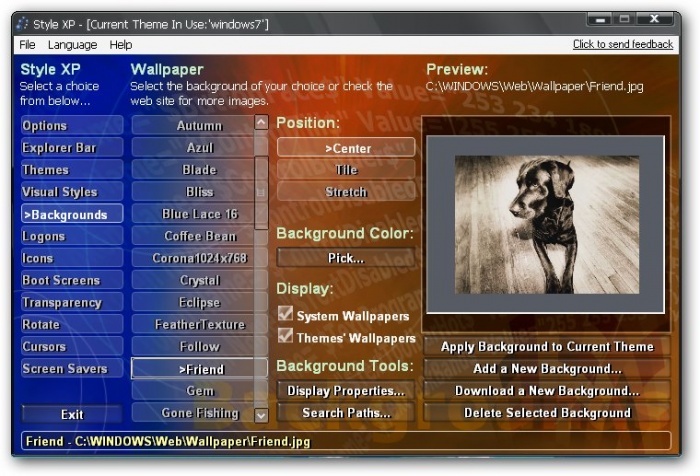This screenshot has height=476, width=700.
Task: Choose the Crystal wallpaper
Action: click(193, 280)
